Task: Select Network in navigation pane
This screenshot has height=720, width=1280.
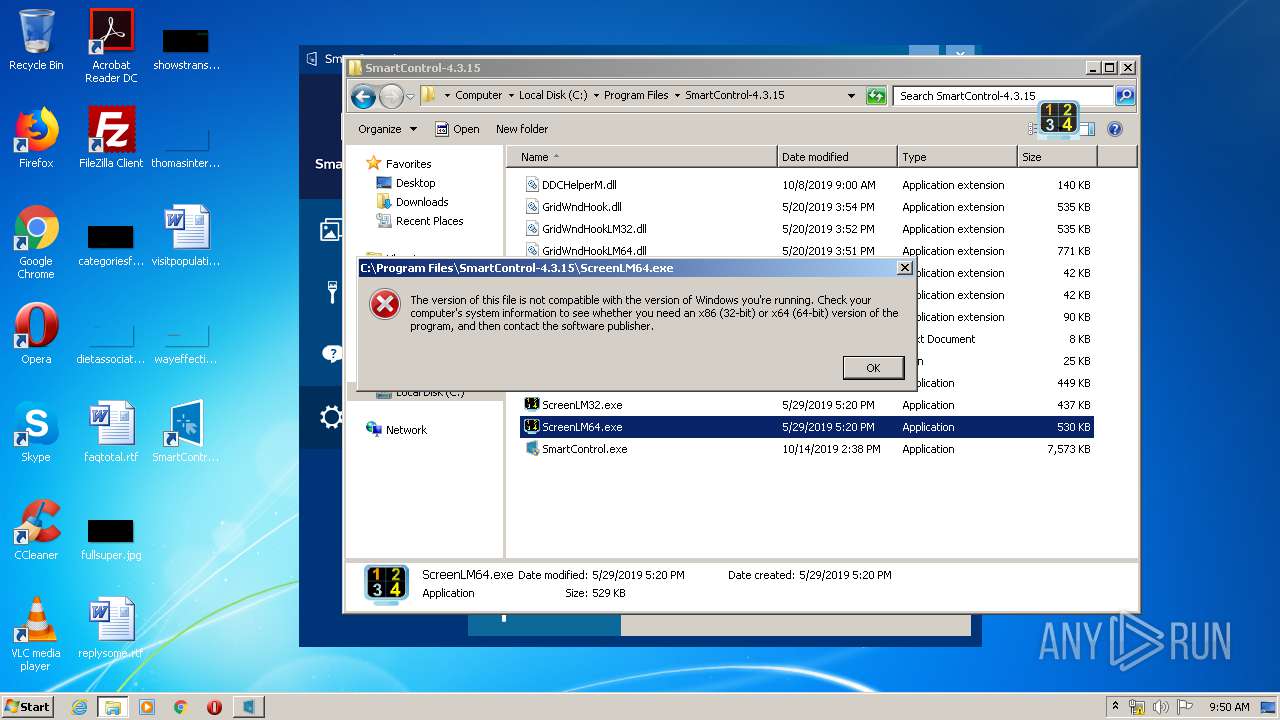Action: [405, 430]
